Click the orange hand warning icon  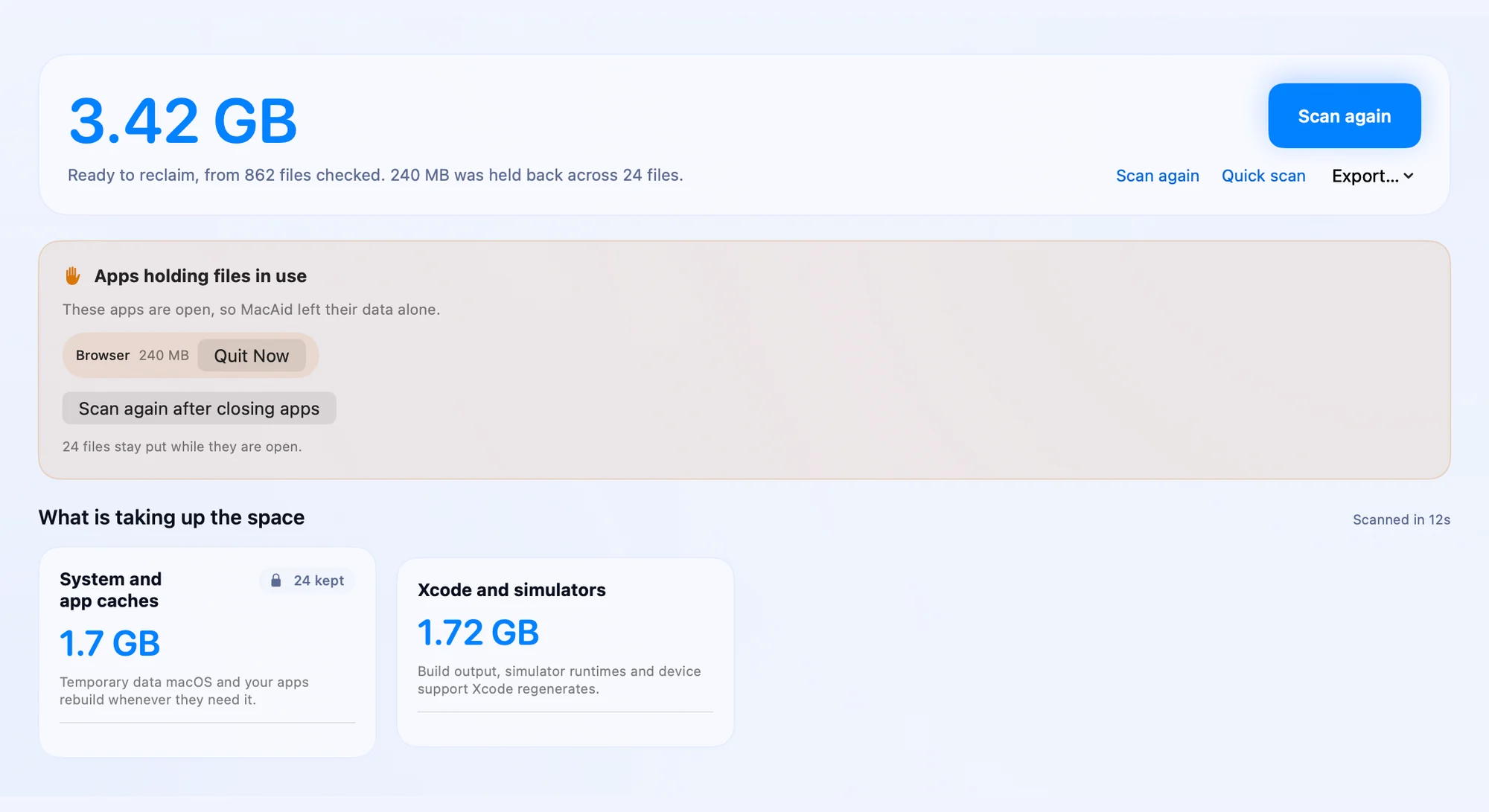pyautogui.click(x=72, y=276)
